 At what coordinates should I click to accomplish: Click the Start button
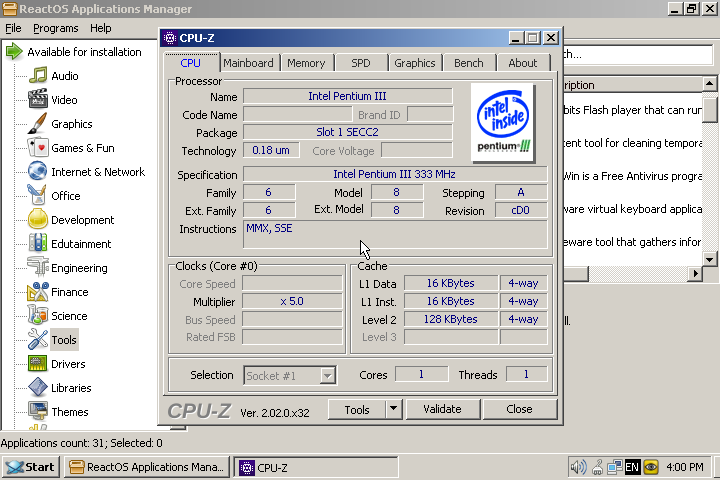point(31,467)
